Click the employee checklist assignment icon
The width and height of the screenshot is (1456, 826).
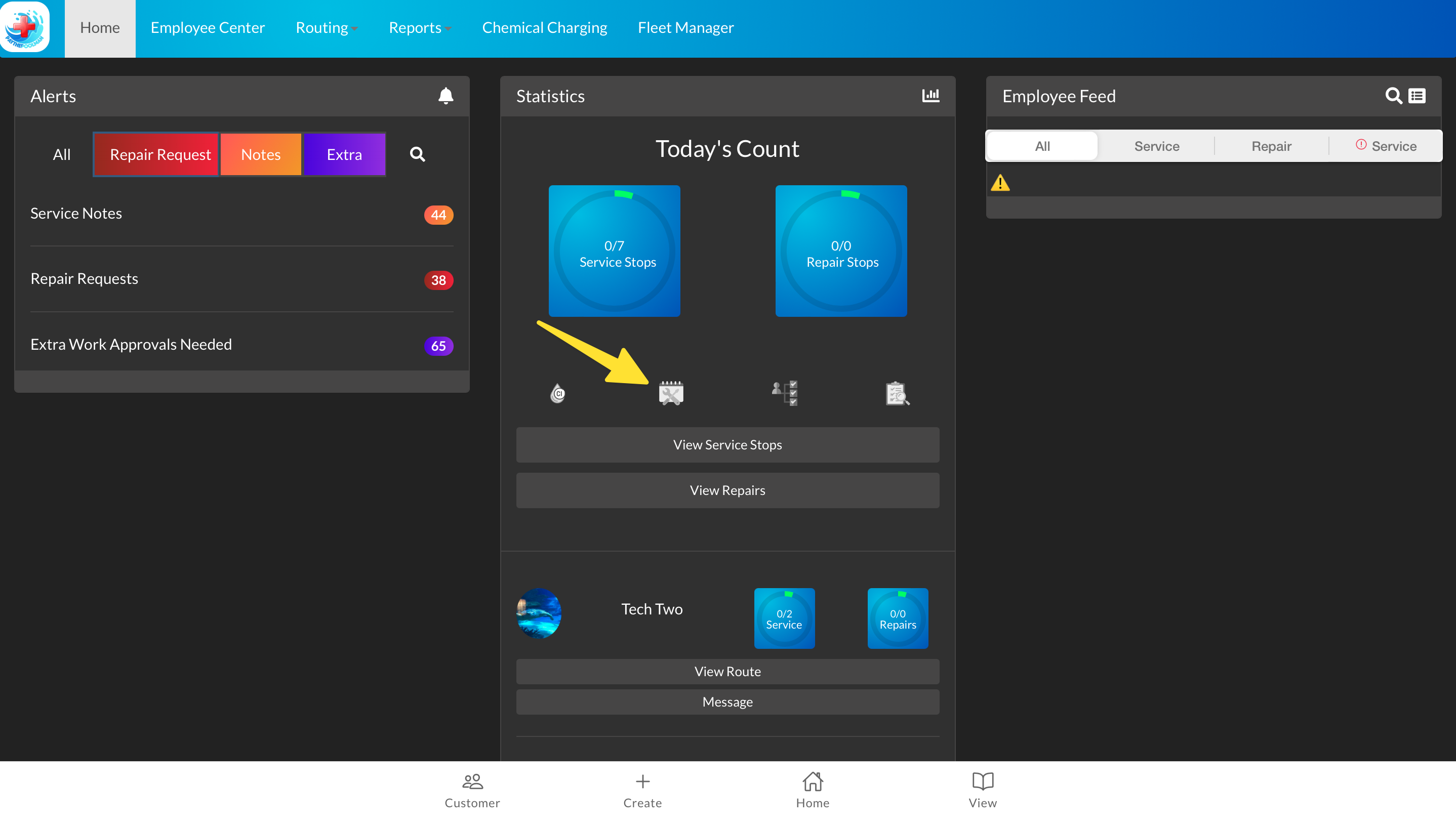(785, 393)
